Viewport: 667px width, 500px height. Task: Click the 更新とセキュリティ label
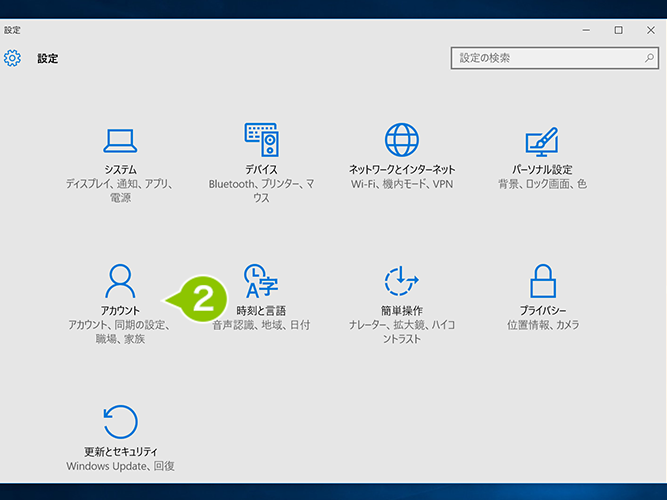(121, 451)
